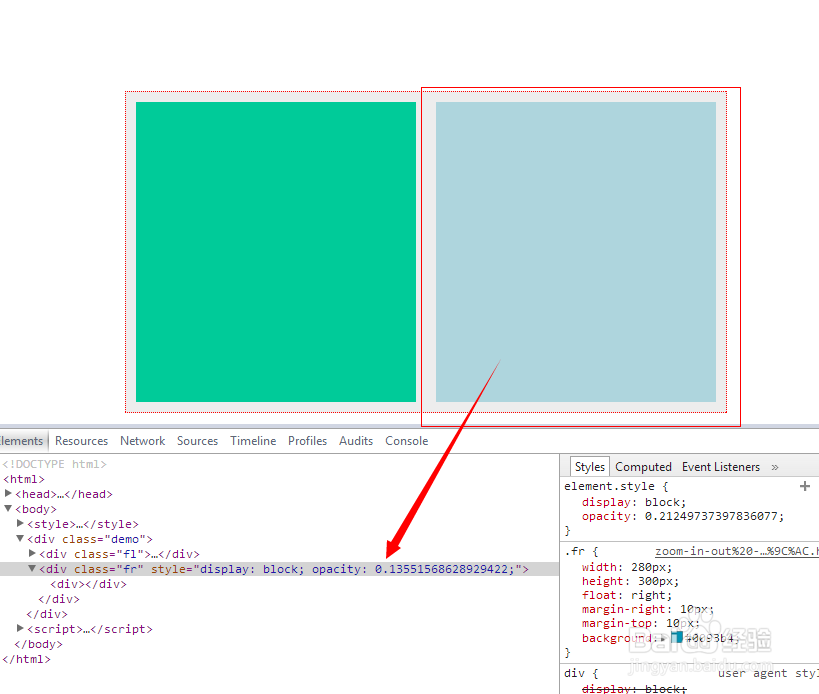Click the display: block declaration in element.style
The width and height of the screenshot is (819, 694).
point(634,502)
